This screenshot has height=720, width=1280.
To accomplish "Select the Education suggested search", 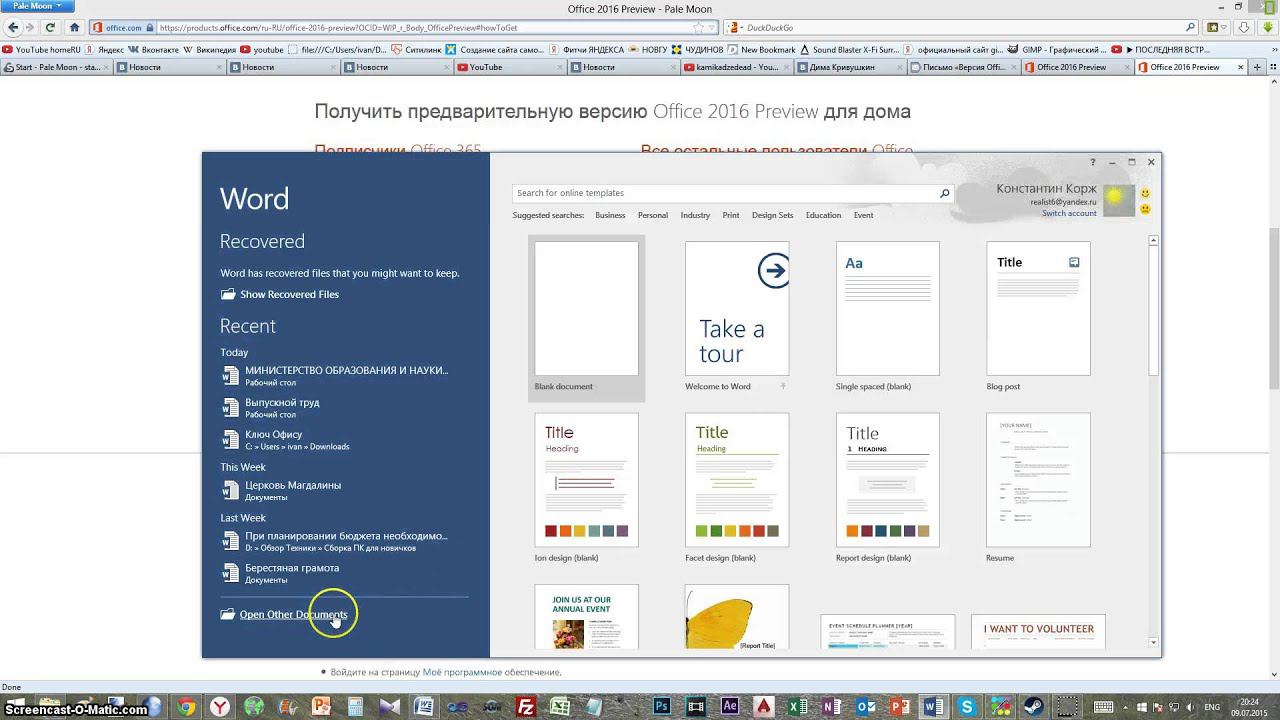I will pos(823,215).
